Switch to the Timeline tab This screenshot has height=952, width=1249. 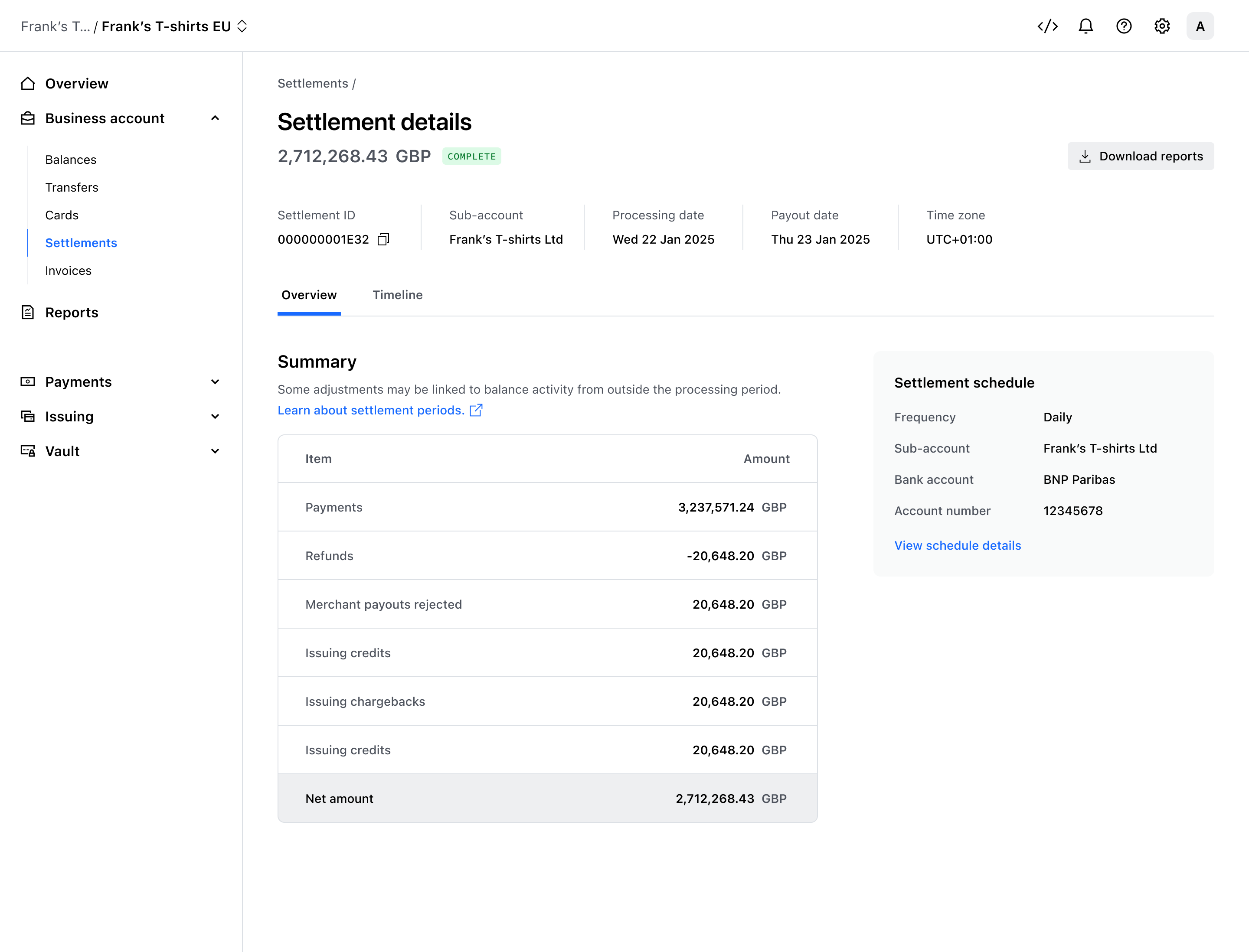[397, 295]
